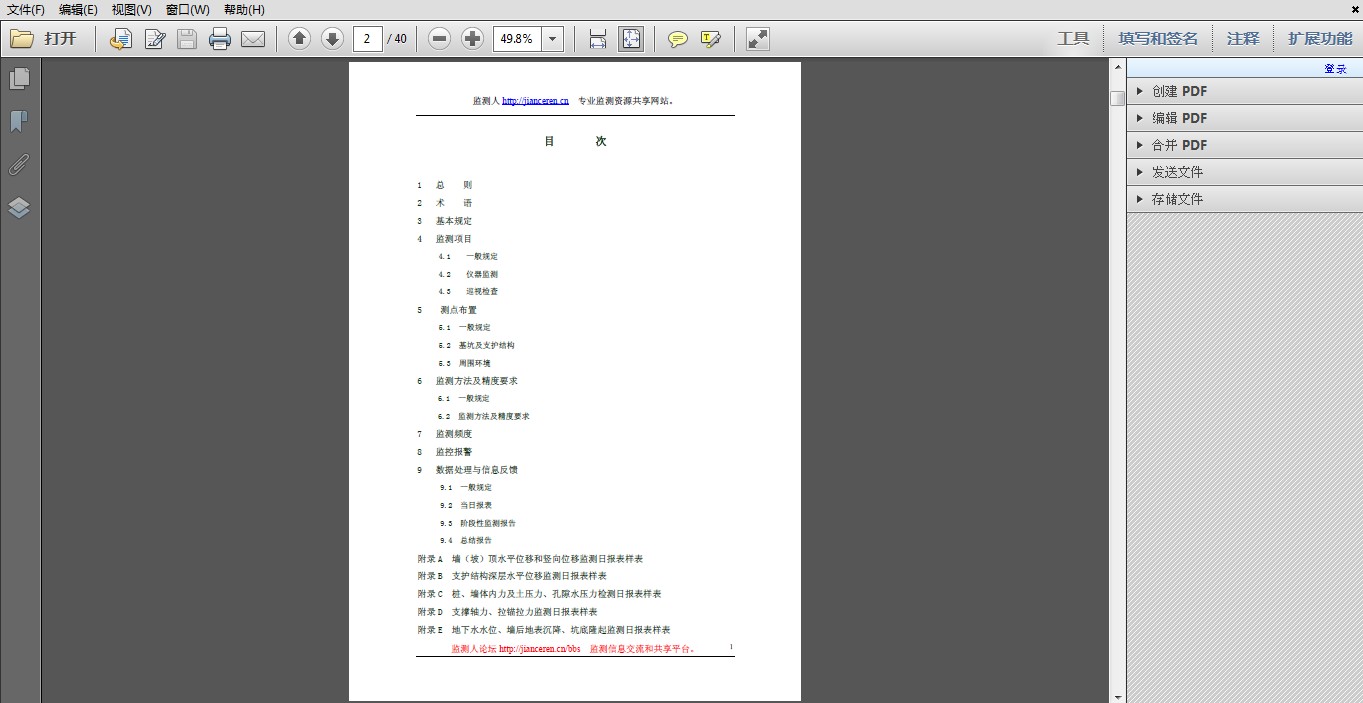Click 附录 E appendix entry
Screen dimensions: 1363x703
point(544,630)
